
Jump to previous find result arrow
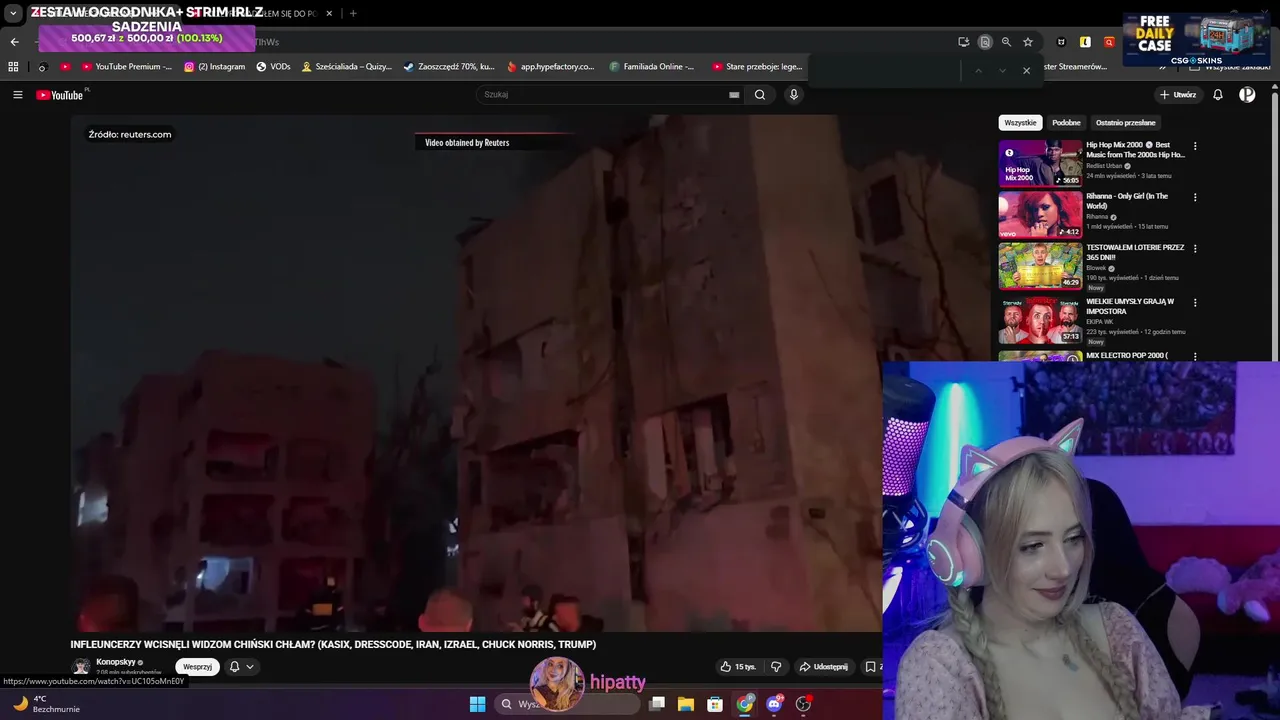[978, 71]
